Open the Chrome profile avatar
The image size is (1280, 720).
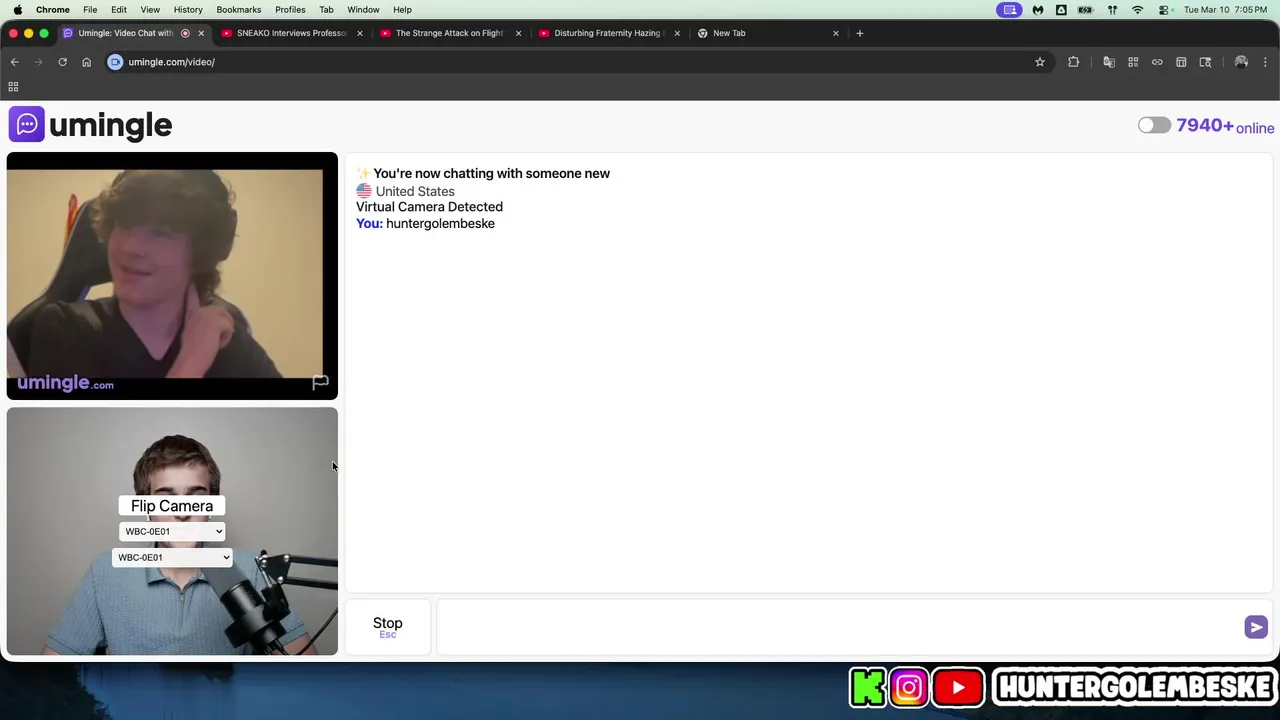tap(1241, 62)
